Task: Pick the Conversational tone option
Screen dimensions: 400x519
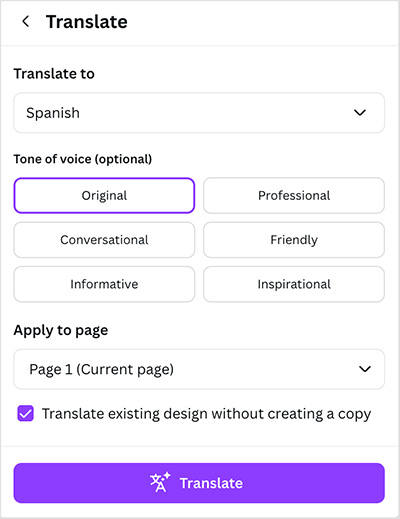Action: click(104, 240)
